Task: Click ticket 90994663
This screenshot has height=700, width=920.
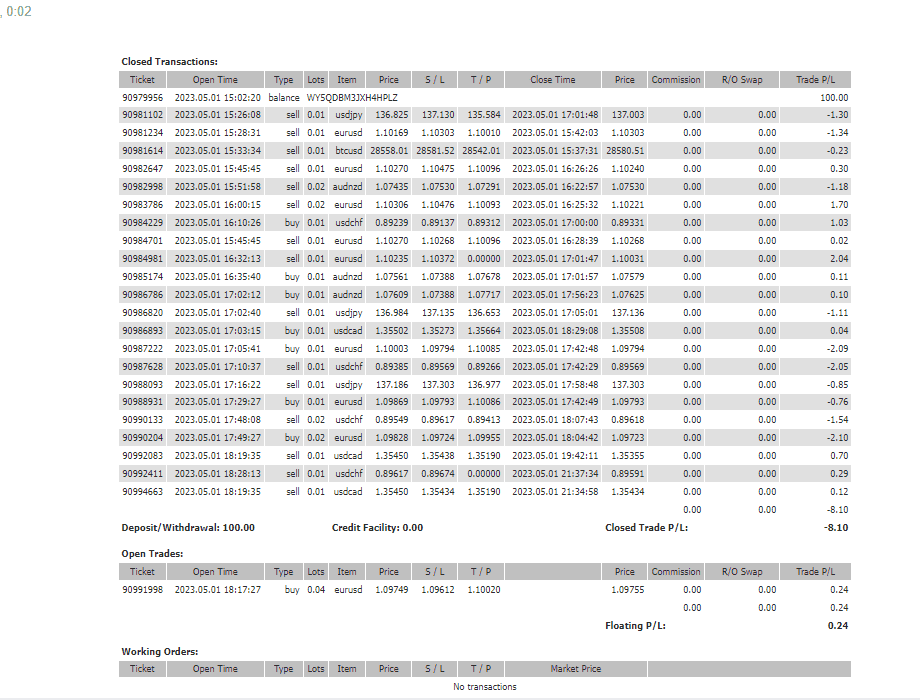Action: (143, 492)
